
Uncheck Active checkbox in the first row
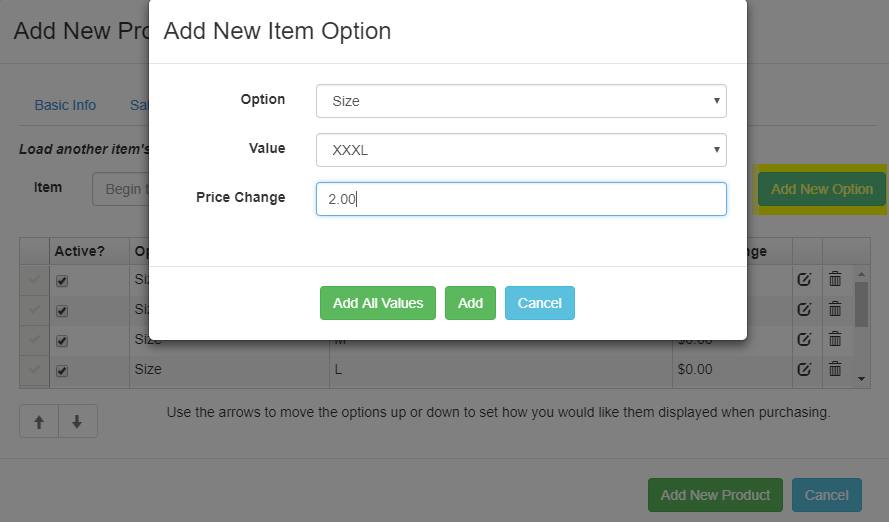tap(62, 281)
